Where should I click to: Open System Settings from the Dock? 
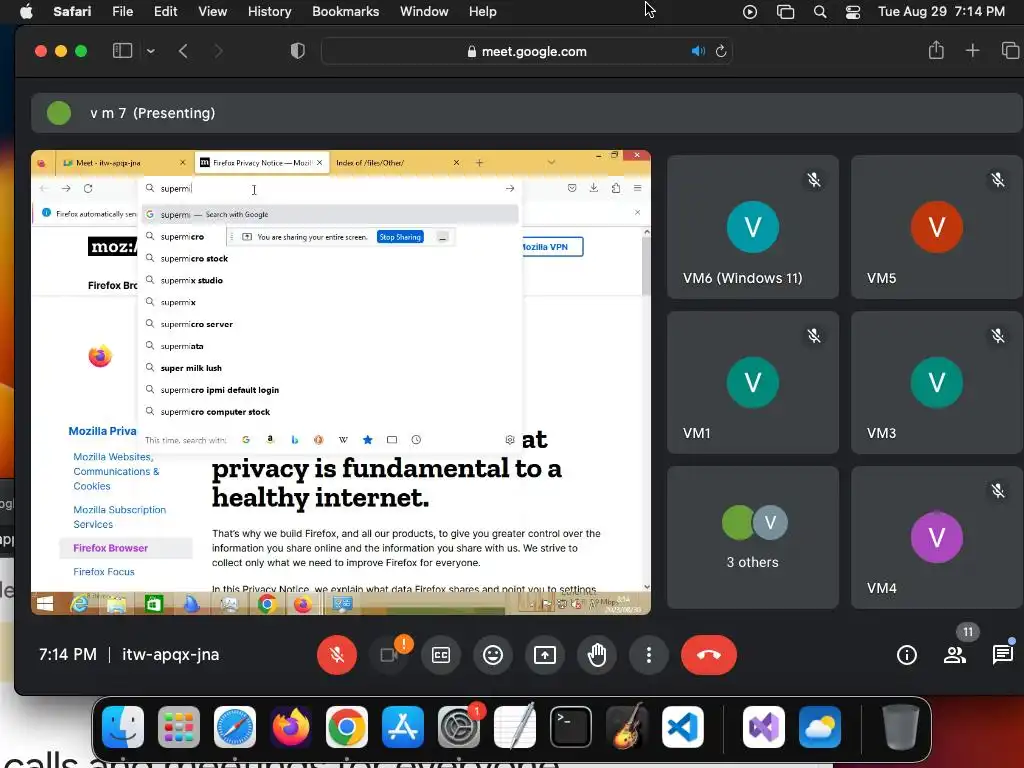point(459,727)
